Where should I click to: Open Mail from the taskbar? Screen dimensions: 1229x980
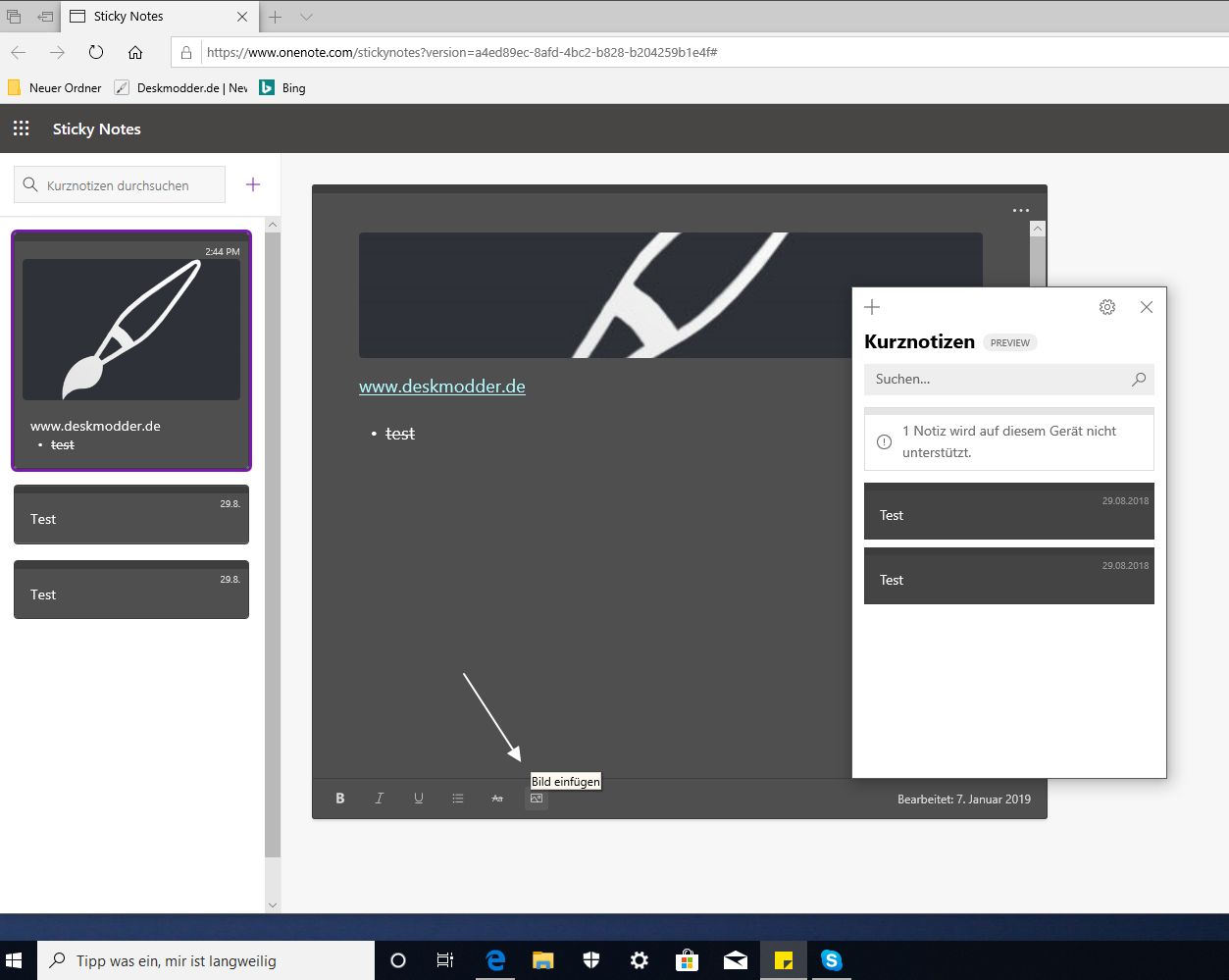[736, 960]
